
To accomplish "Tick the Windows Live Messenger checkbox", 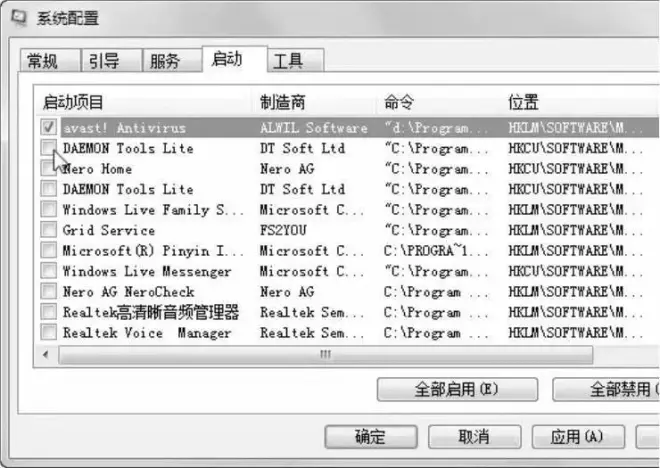I will pos(48,271).
